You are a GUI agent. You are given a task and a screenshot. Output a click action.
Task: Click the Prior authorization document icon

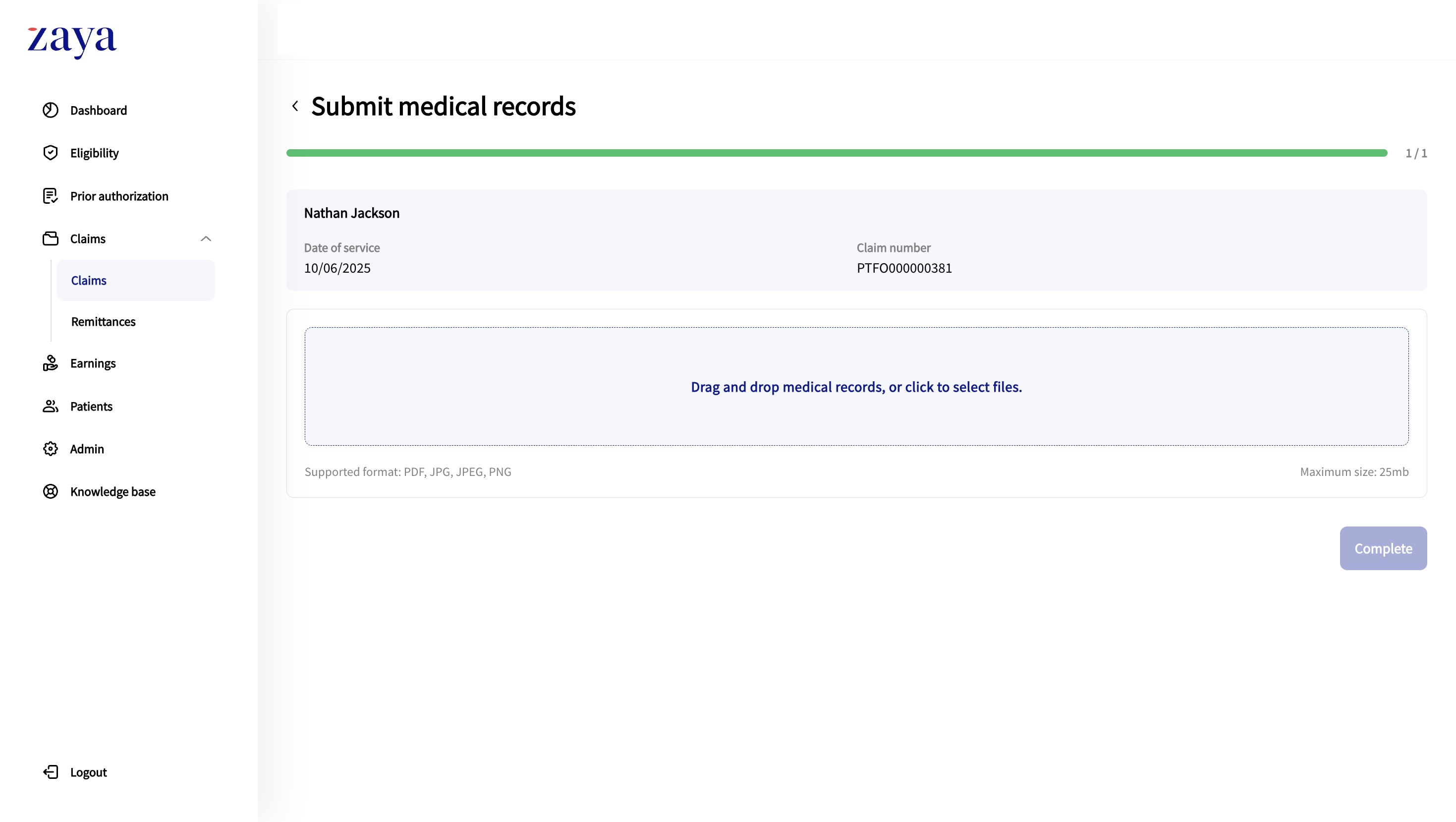pyautogui.click(x=51, y=196)
